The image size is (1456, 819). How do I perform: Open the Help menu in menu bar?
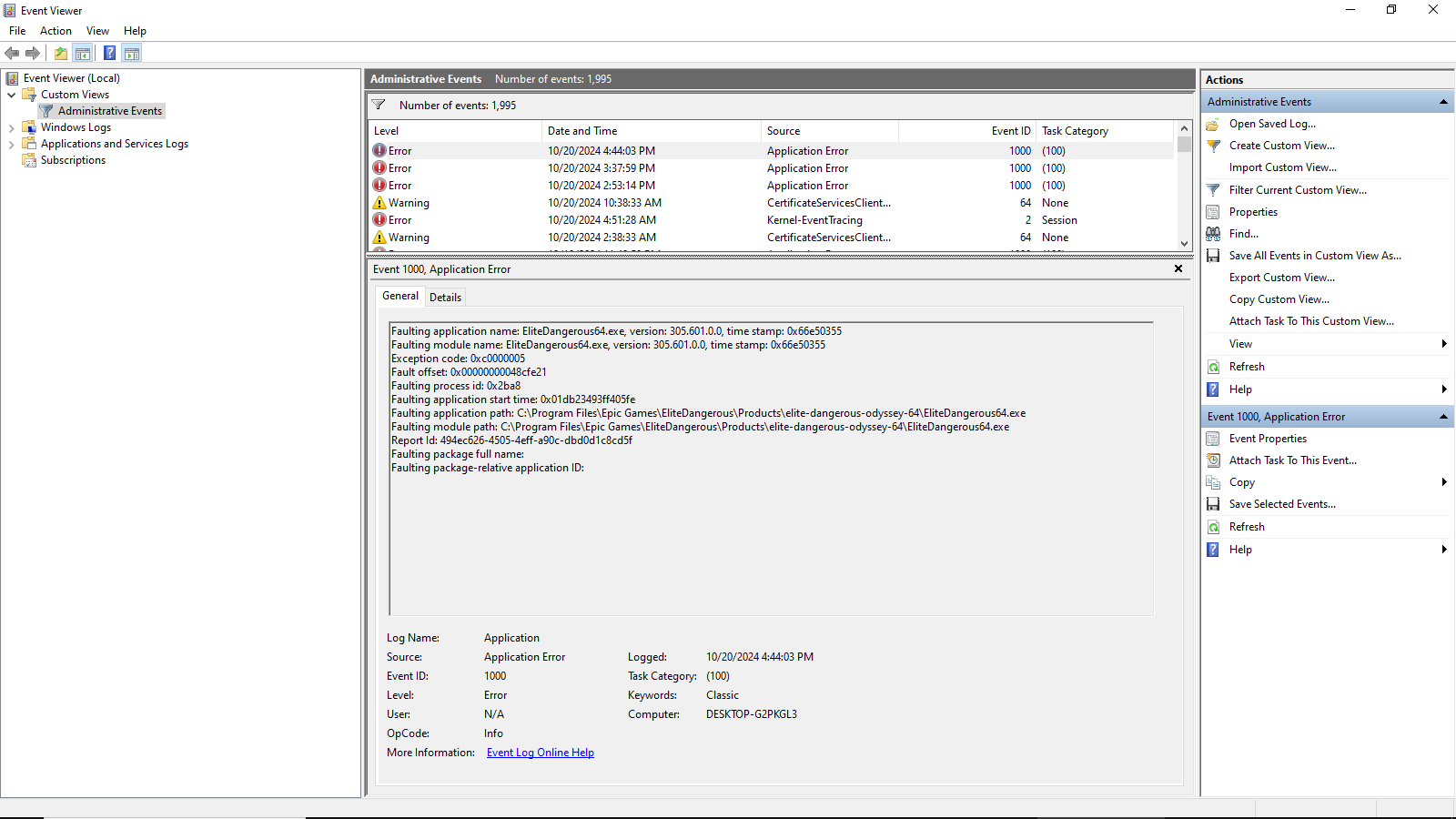(135, 31)
